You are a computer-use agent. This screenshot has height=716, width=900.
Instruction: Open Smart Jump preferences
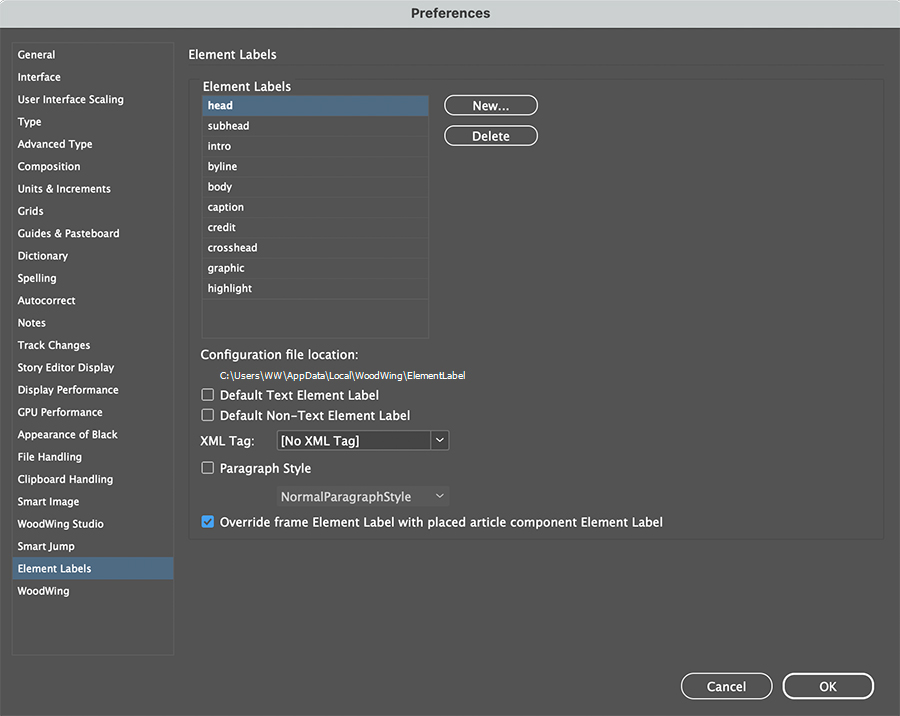(93, 547)
